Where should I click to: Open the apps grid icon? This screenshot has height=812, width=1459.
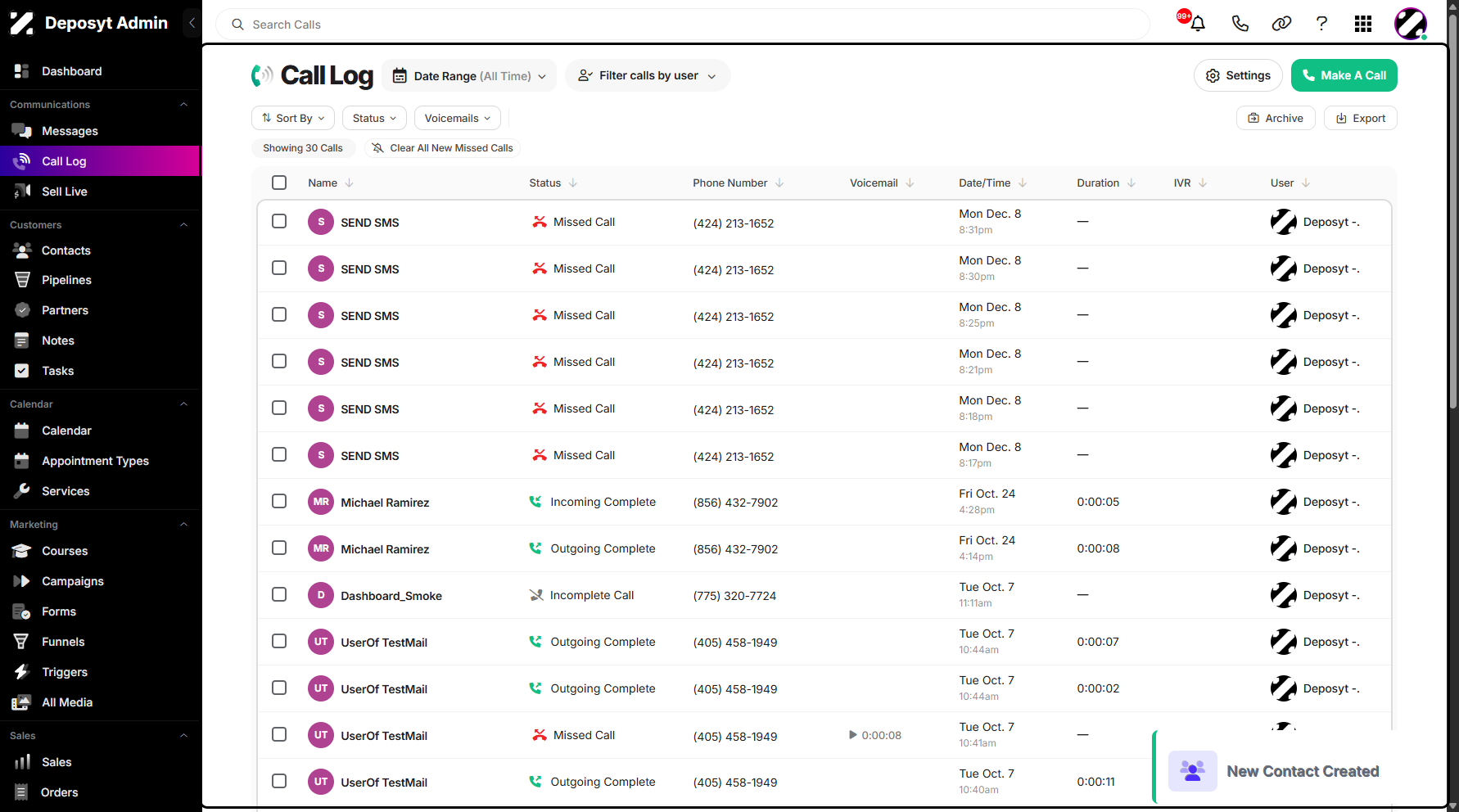click(x=1363, y=24)
